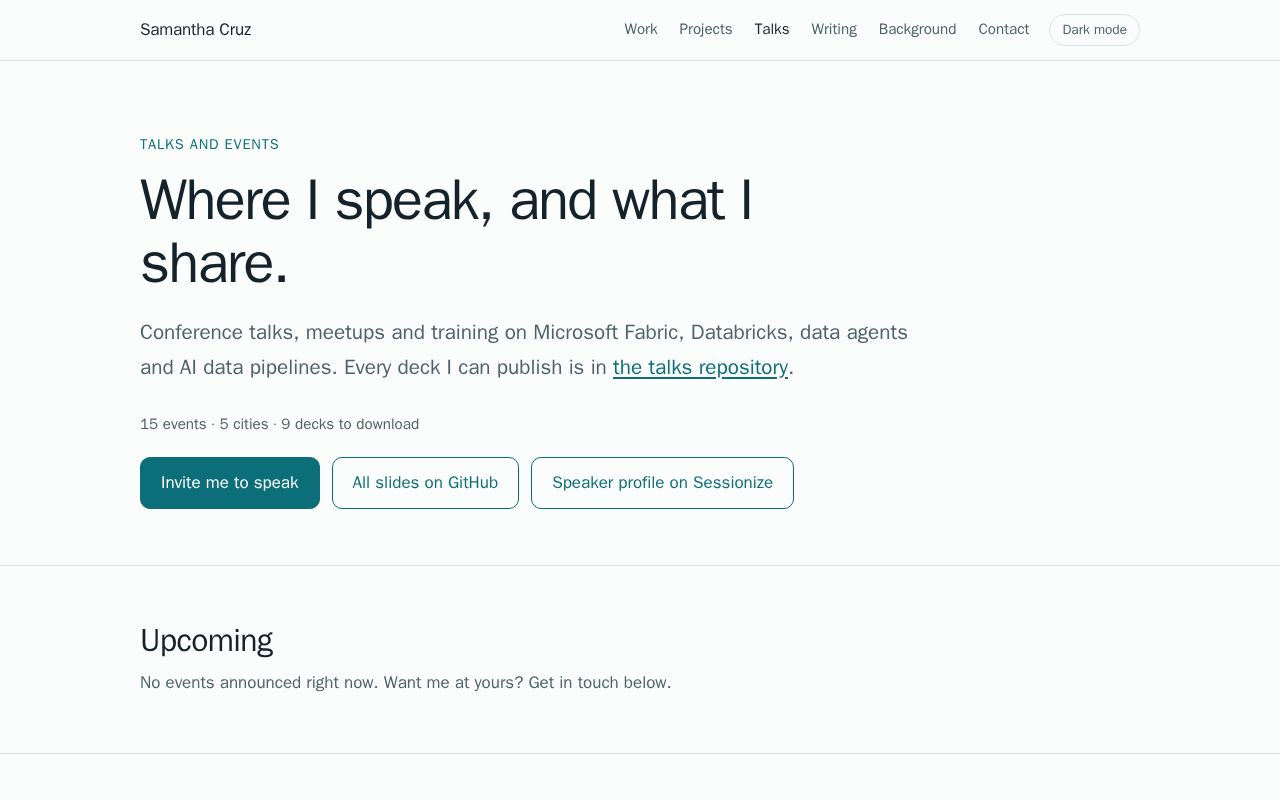Screen dimensions: 1280x800
Task: Go to the Work page
Action: (x=641, y=30)
